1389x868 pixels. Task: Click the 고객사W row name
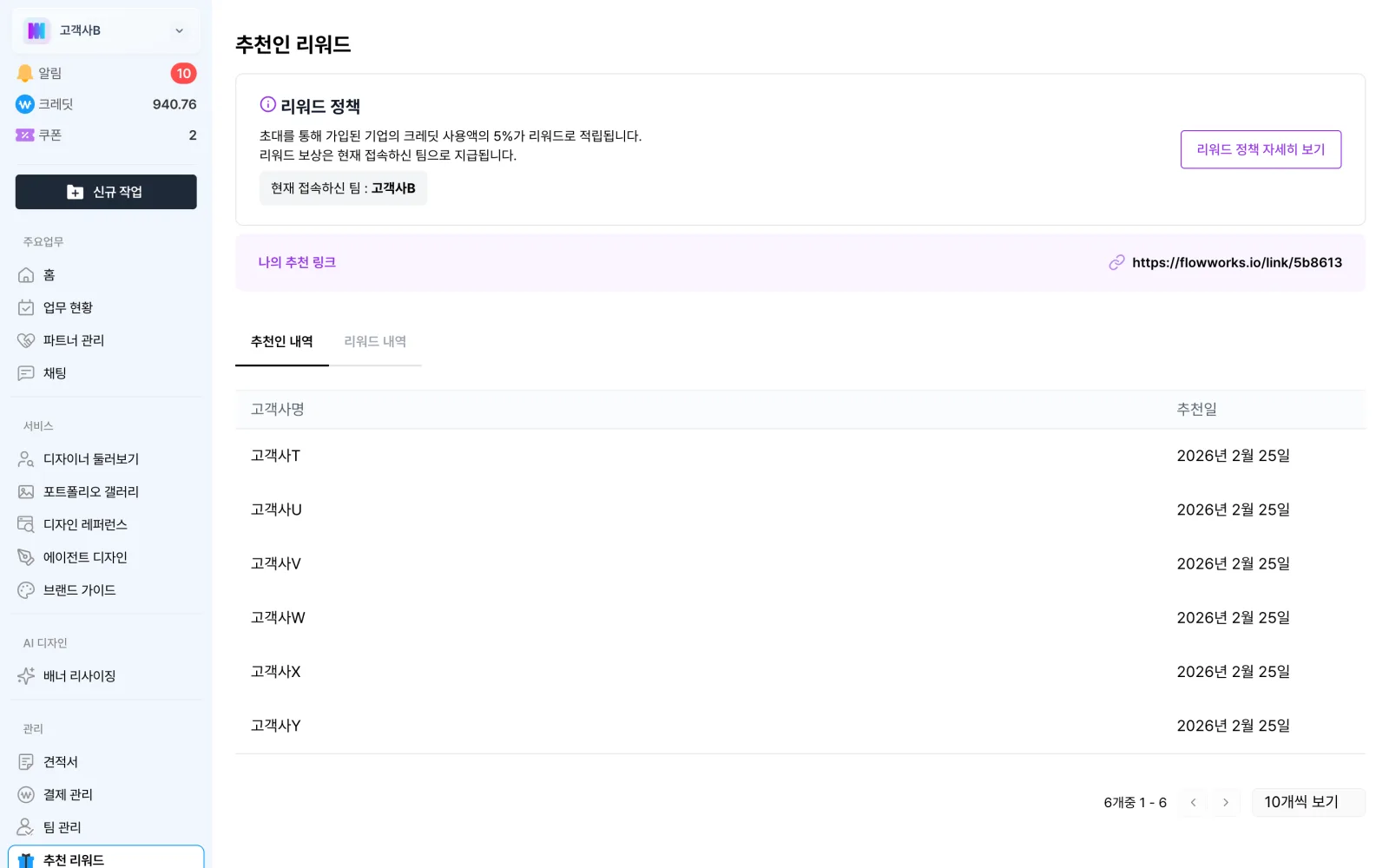(x=278, y=618)
